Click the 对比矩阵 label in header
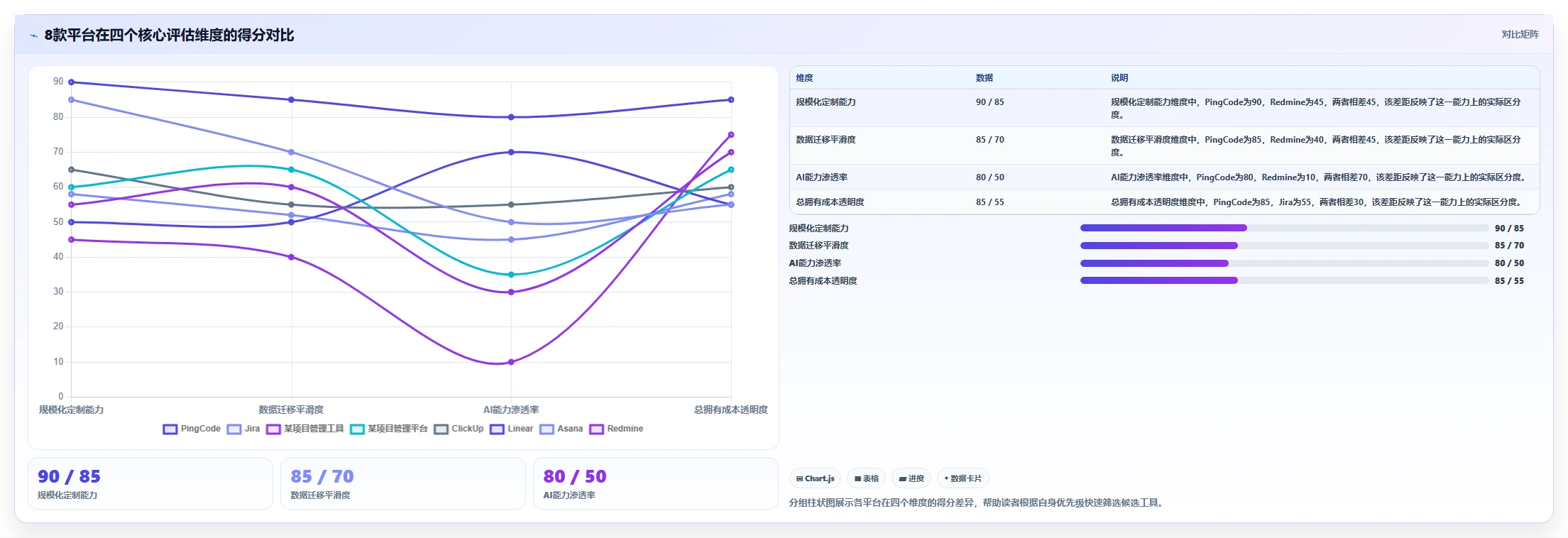Screen dimensions: 1568x538 [x=1520, y=35]
